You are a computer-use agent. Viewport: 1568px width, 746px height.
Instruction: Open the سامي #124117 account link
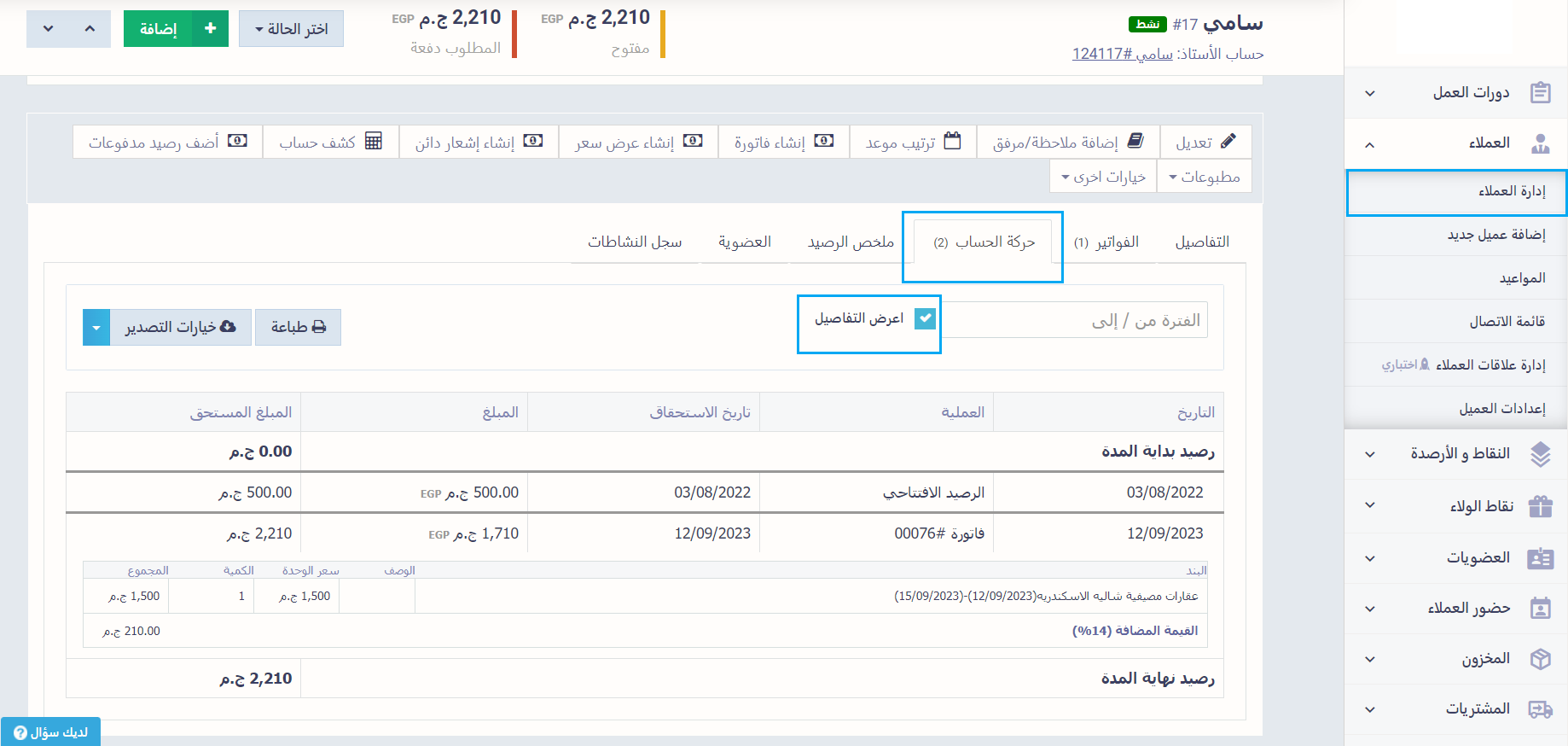1122,54
